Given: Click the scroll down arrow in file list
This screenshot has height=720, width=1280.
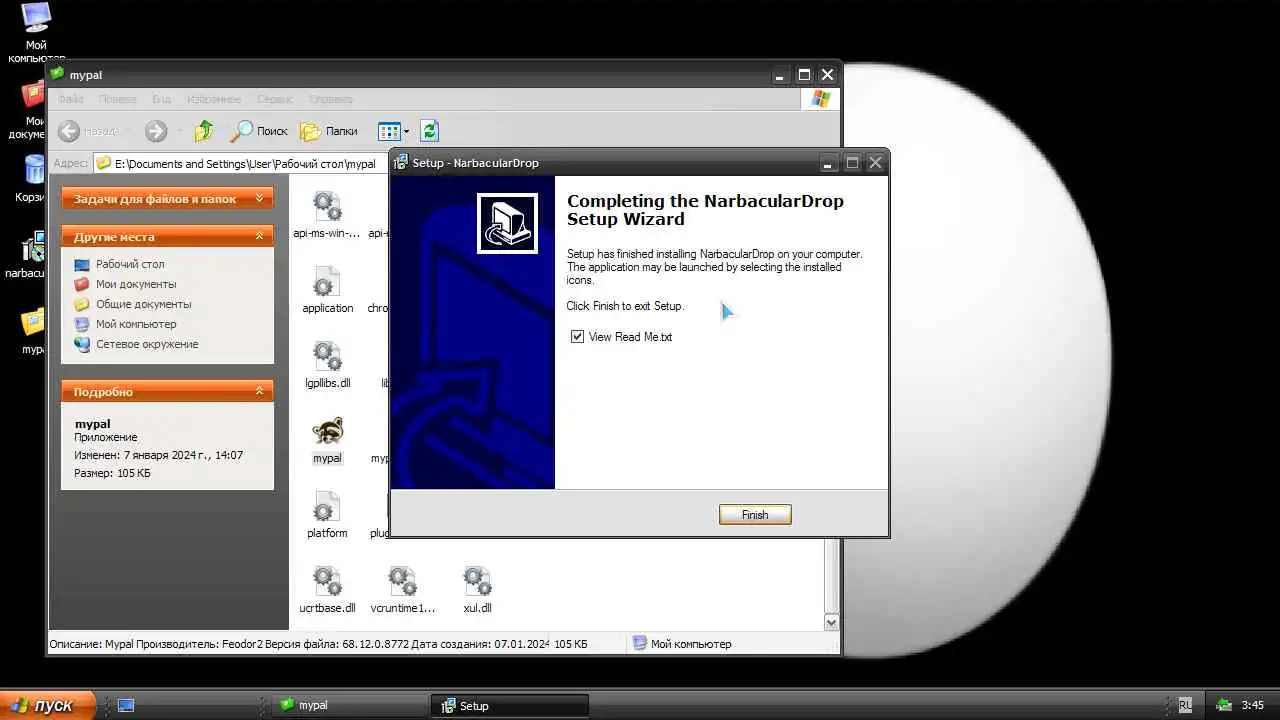Looking at the screenshot, I should [x=831, y=621].
